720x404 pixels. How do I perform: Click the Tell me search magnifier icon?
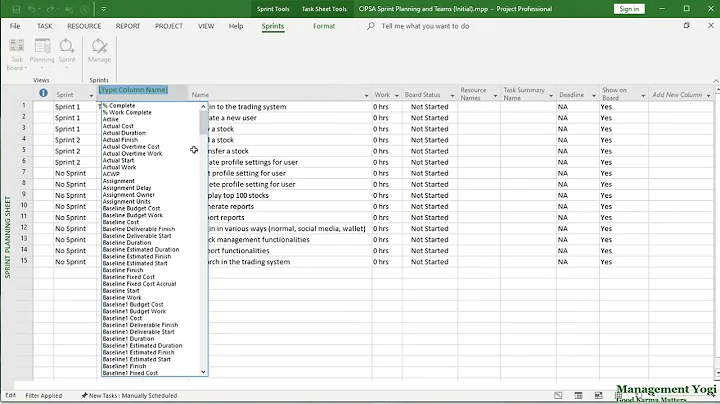pos(371,26)
